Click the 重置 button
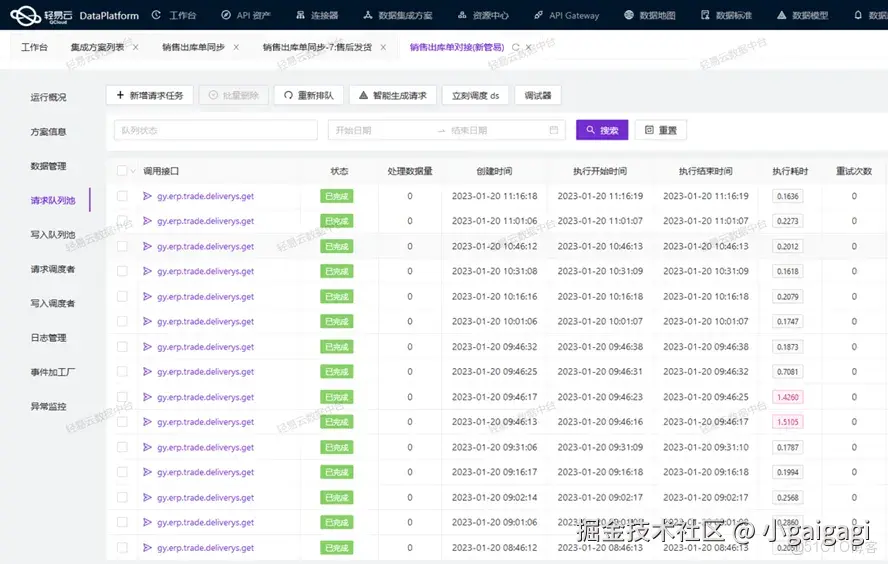Screen dimensions: 888x564 661,130
